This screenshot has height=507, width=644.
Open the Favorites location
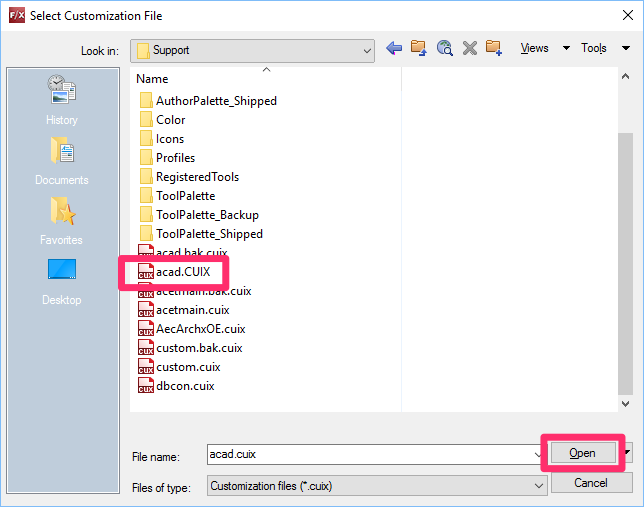[62, 221]
